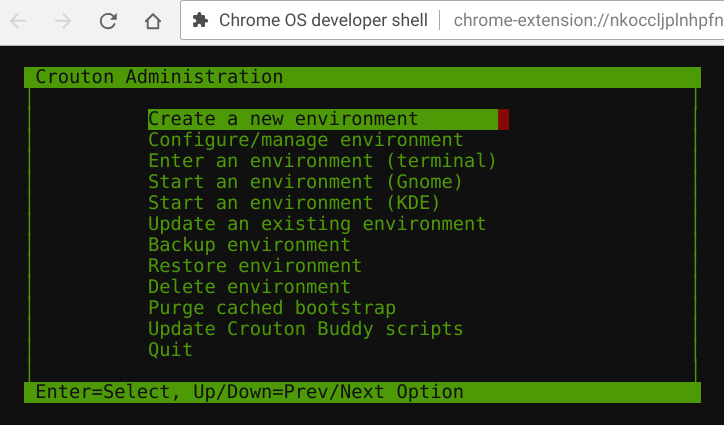Choose 'Start an environment (KDE)'
Viewport: 724px width, 425px height.
[294, 203]
